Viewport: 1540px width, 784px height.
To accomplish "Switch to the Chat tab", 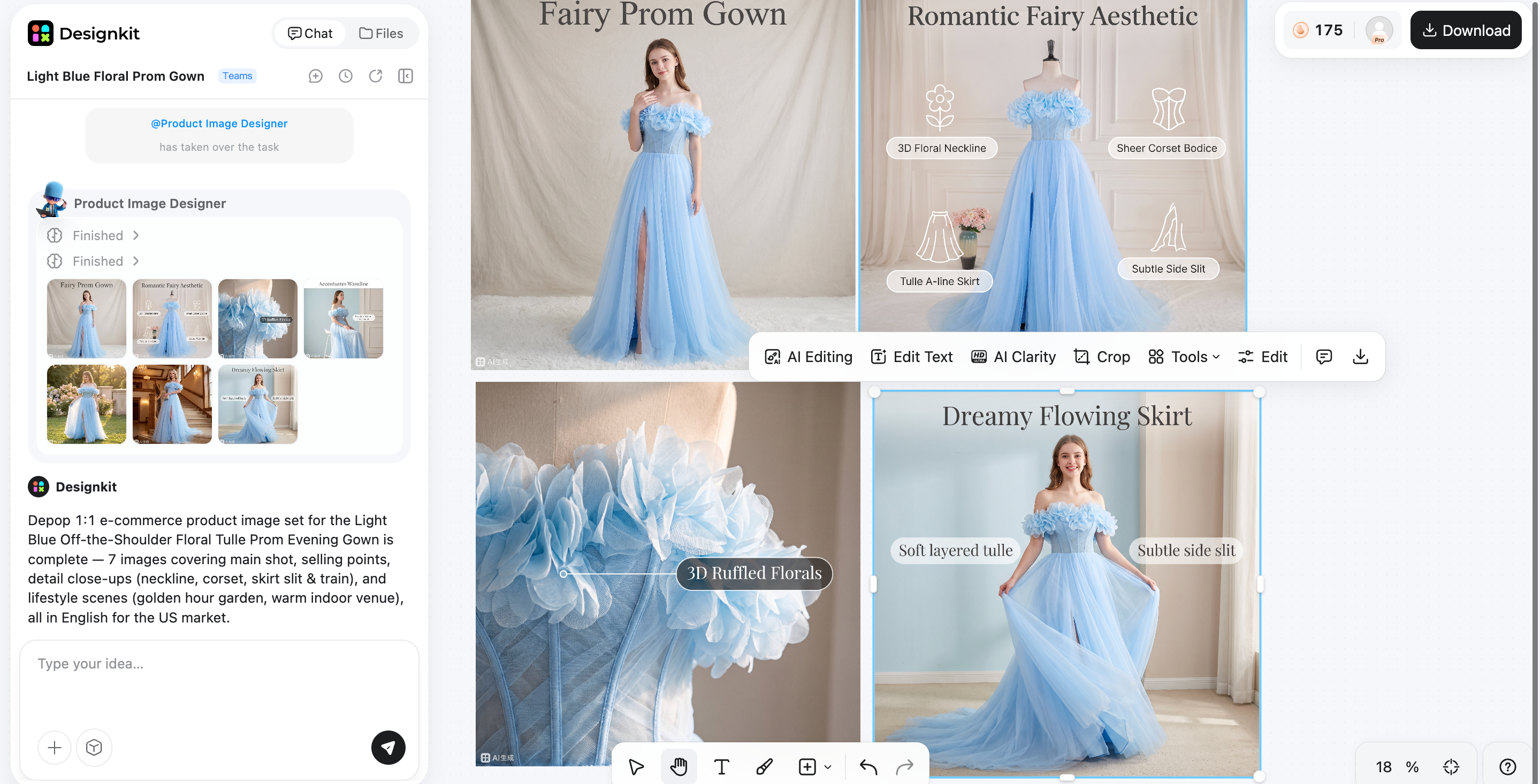I will (310, 34).
